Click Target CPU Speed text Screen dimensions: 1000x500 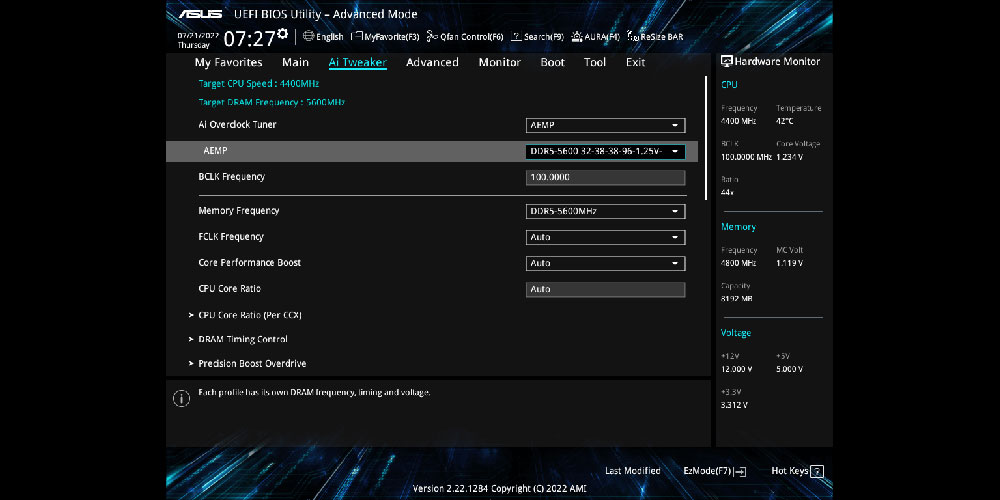tap(258, 84)
